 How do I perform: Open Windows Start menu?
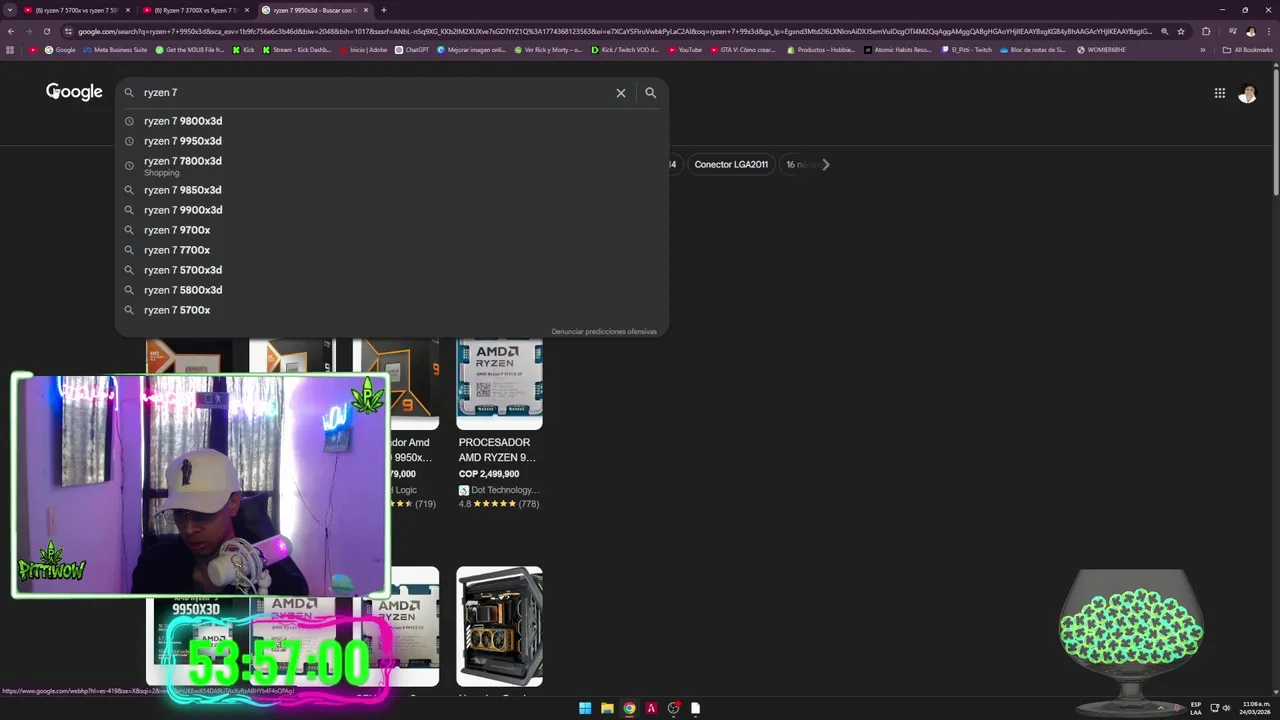(585, 708)
